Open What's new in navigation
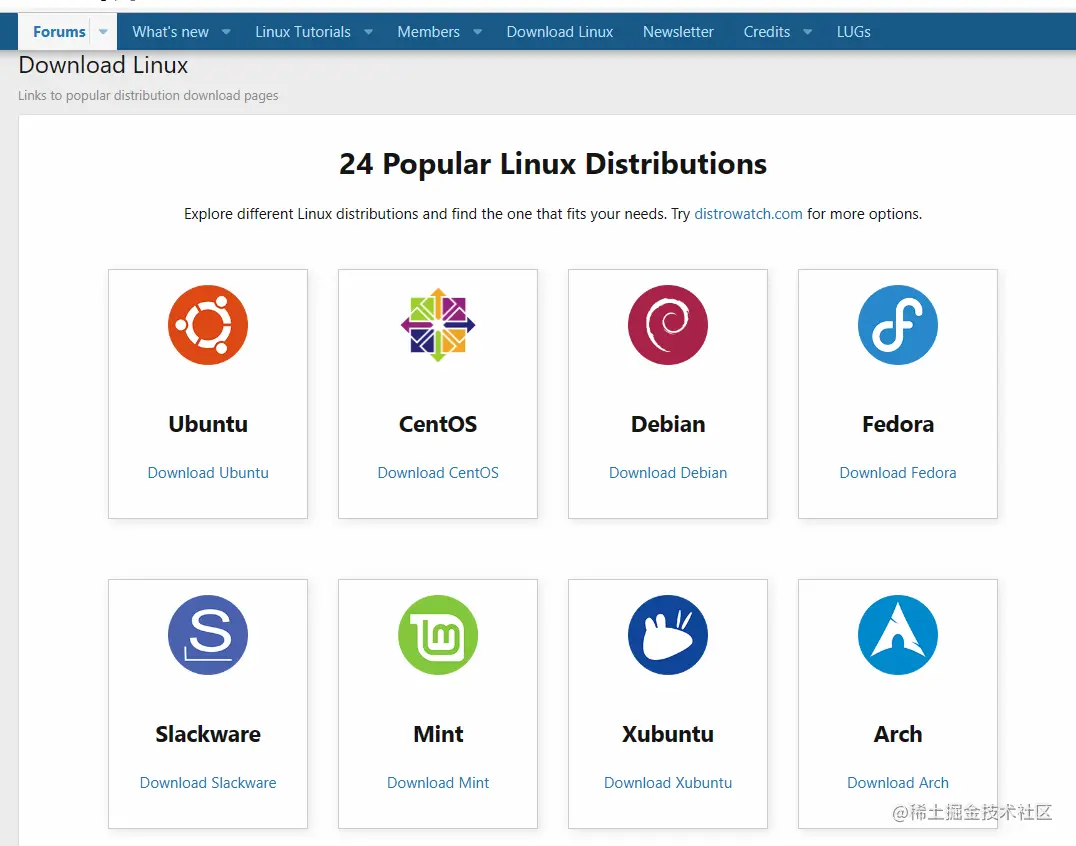The height and width of the screenshot is (846, 1076). coord(170,32)
